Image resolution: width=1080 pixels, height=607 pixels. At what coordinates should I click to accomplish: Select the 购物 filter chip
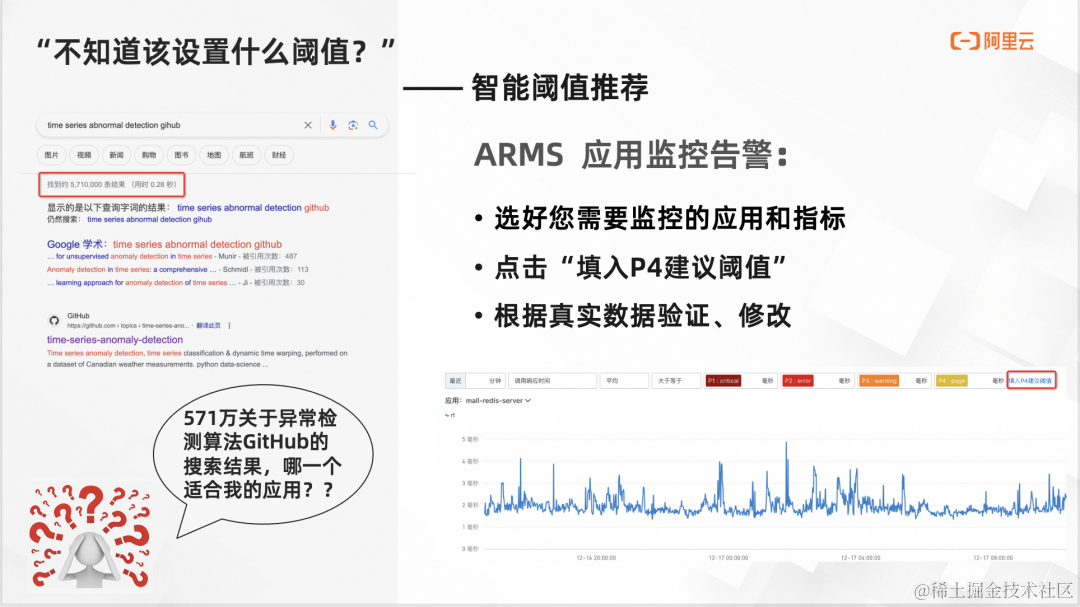(x=149, y=155)
